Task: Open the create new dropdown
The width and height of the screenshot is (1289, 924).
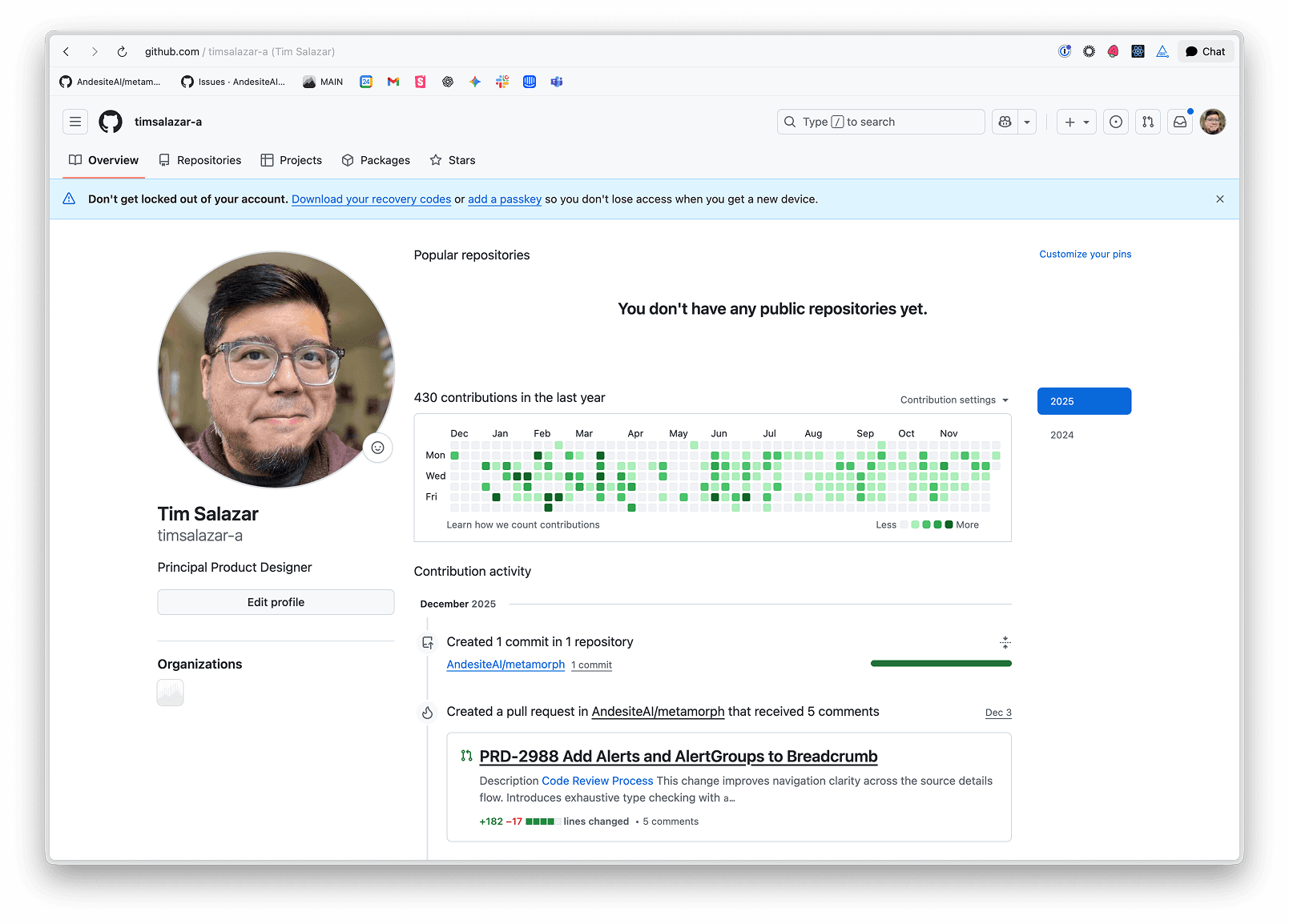Action: coord(1076,122)
